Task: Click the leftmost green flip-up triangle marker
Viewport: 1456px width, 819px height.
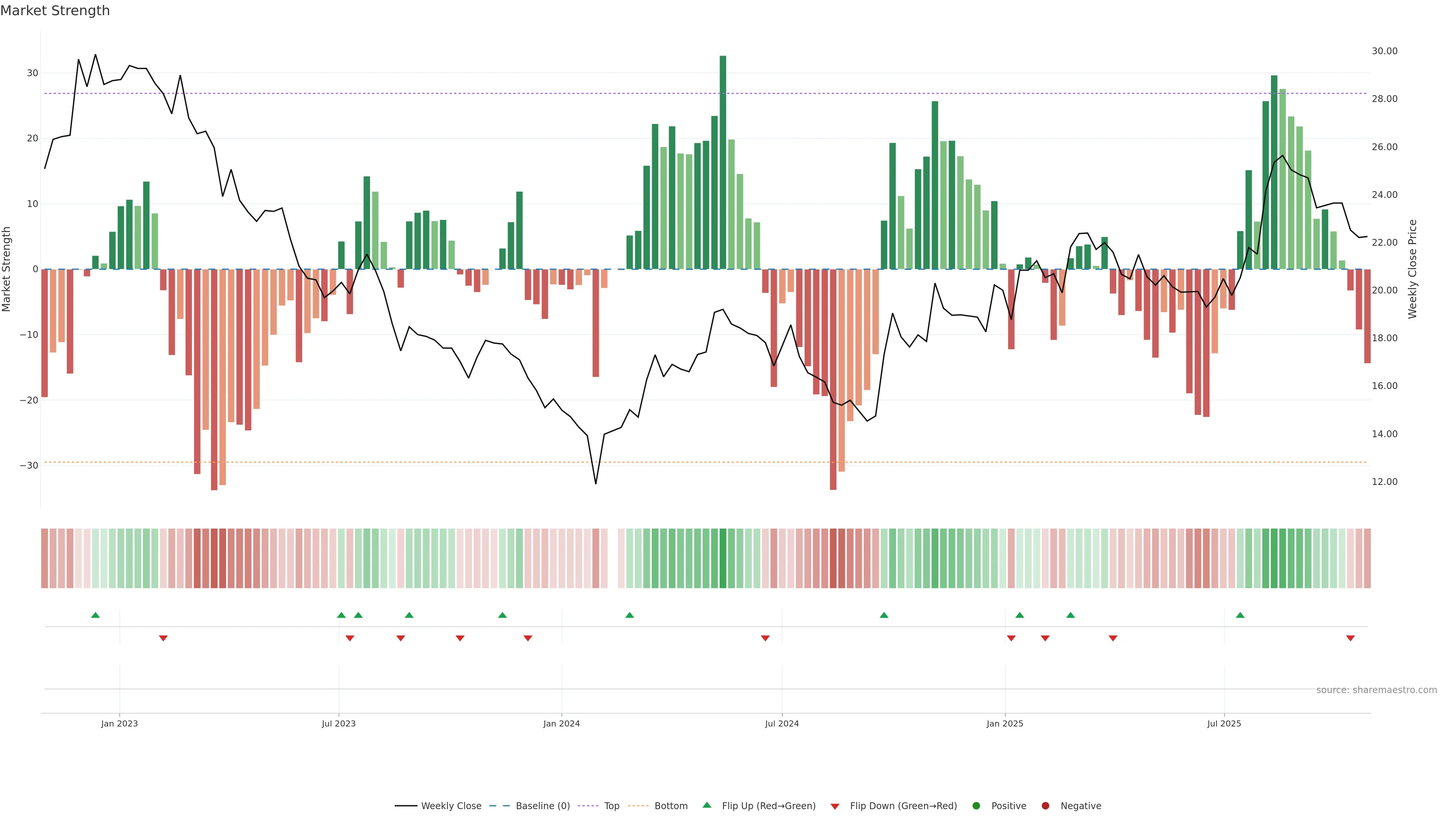Action: (x=96, y=615)
